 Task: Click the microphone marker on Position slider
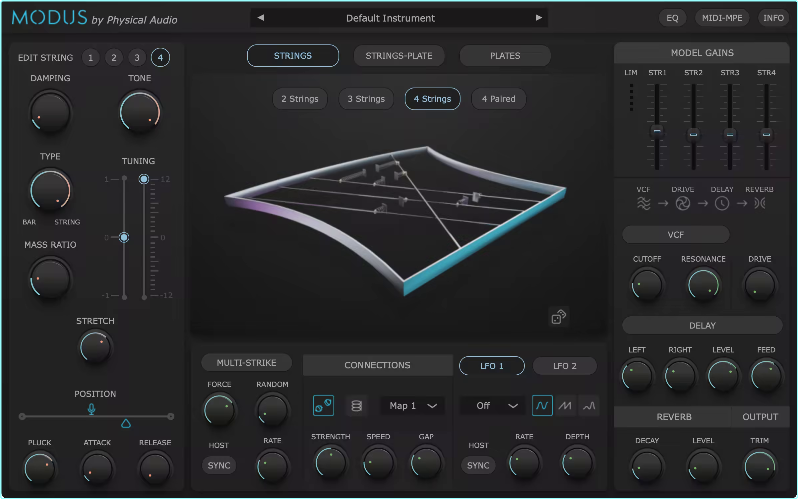click(x=91, y=408)
